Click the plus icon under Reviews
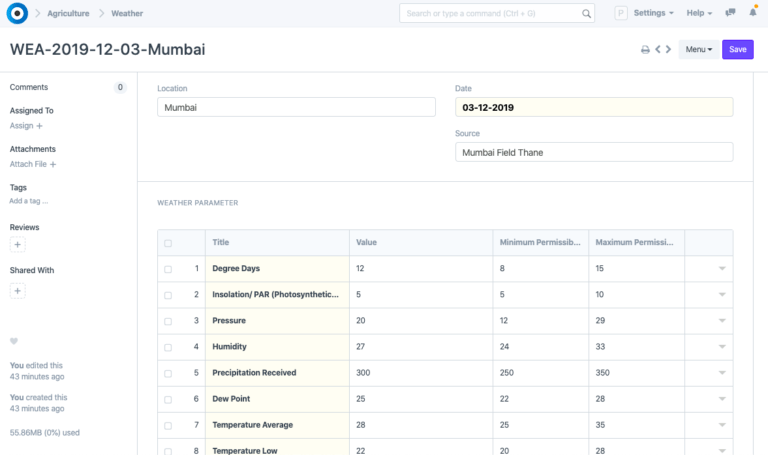 [18, 245]
